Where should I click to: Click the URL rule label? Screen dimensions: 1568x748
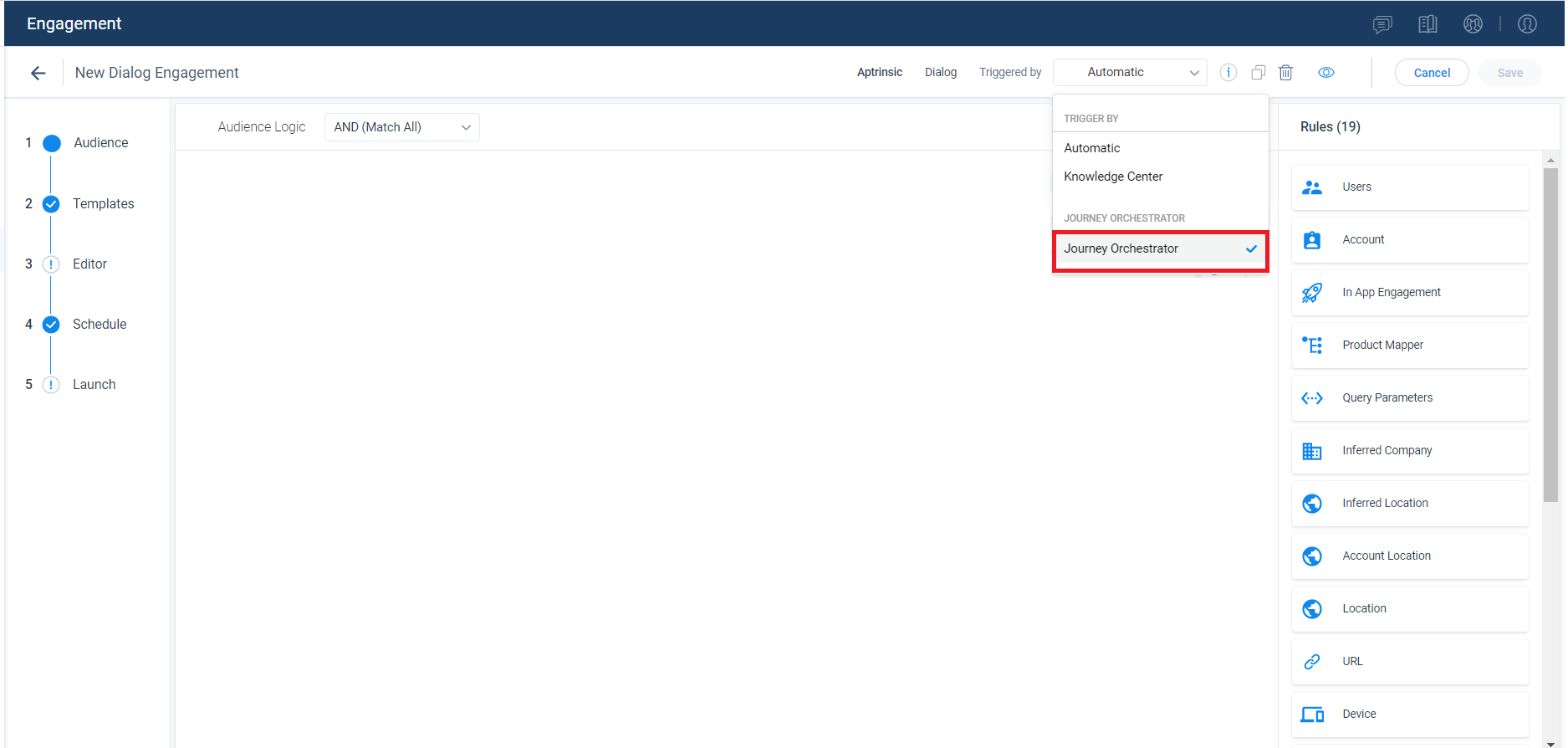click(1352, 662)
